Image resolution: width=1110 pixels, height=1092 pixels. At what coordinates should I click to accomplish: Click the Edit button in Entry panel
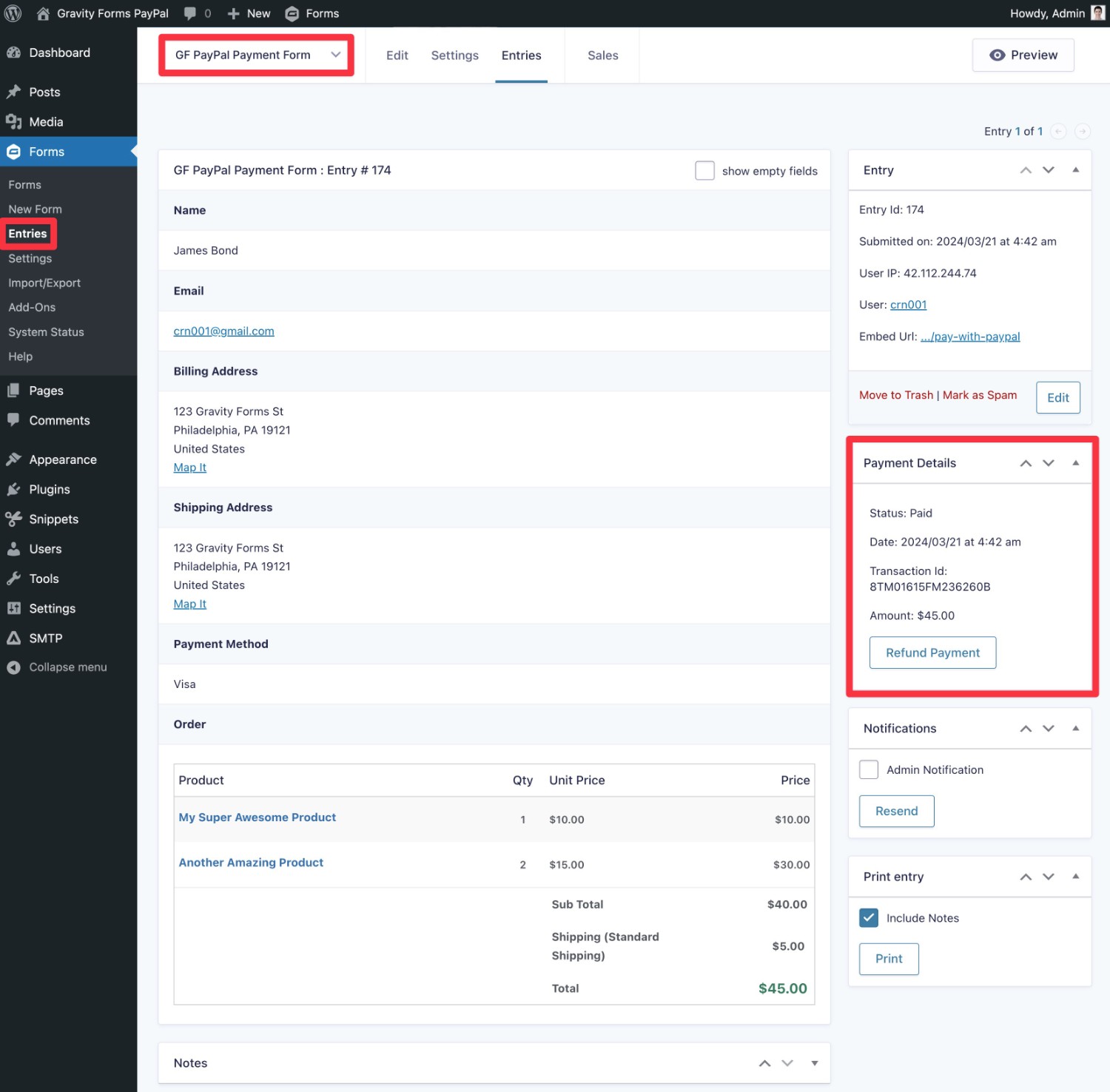coord(1058,397)
